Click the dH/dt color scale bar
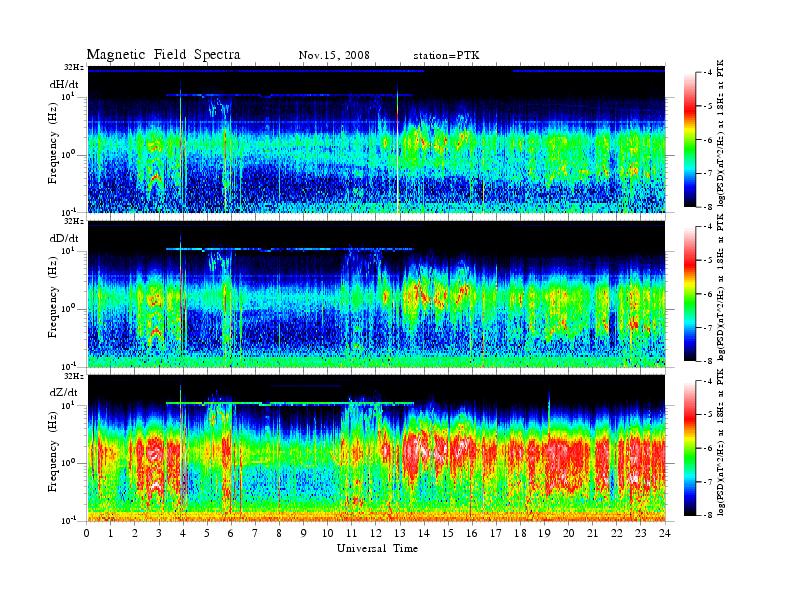Screen dimensions: 792x612 click(x=690, y=139)
